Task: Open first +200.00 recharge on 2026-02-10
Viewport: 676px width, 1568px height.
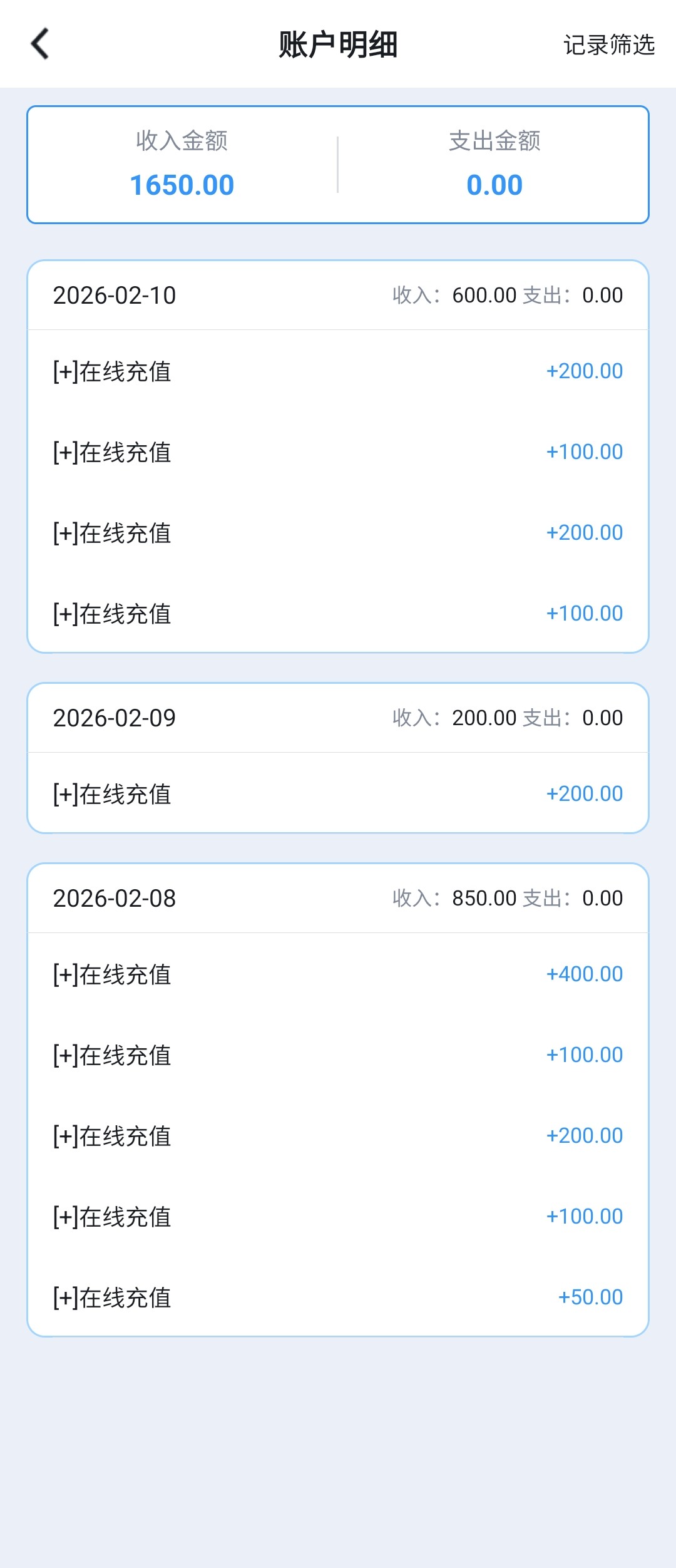Action: tap(338, 371)
